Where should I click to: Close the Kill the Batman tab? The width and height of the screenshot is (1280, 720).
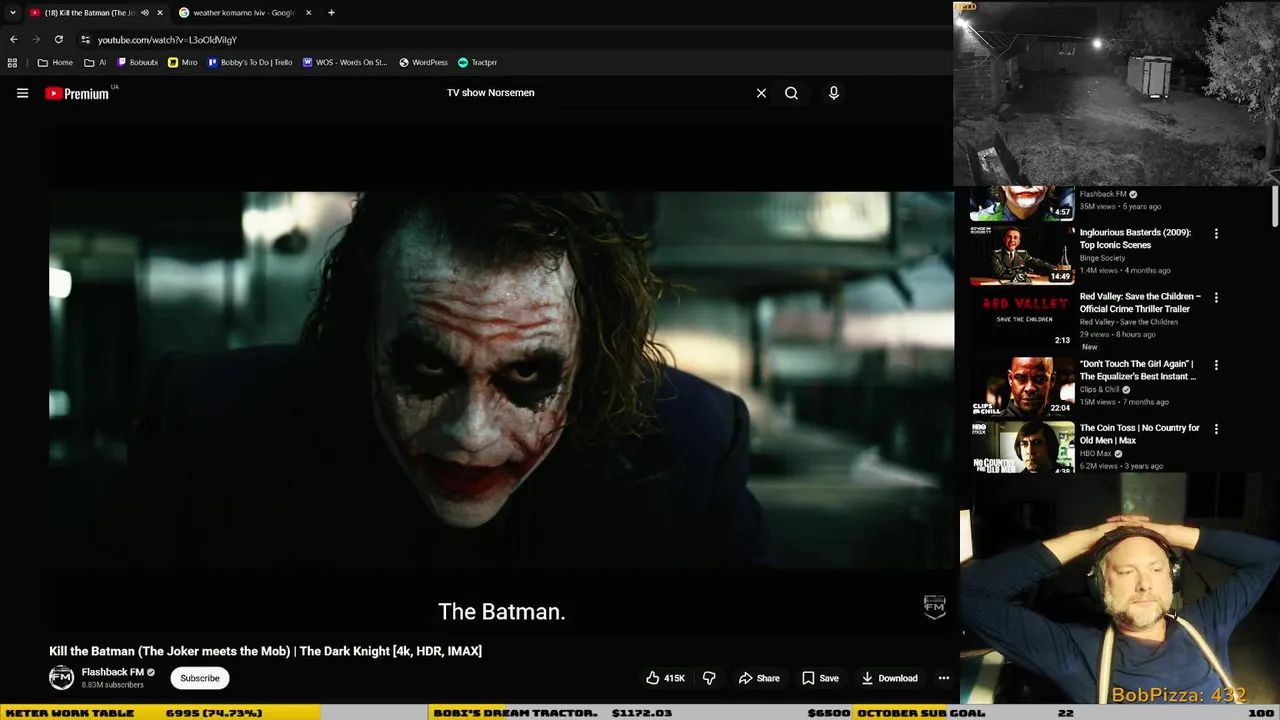pos(160,13)
